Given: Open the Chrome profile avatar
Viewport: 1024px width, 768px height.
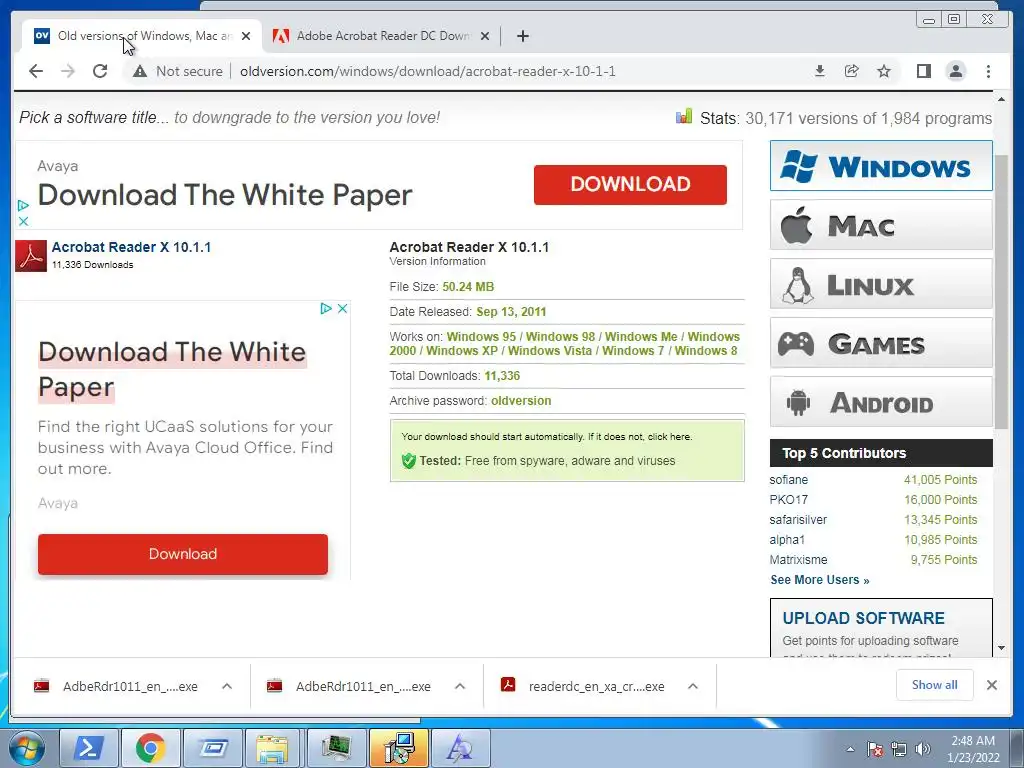Looking at the screenshot, I should point(956,71).
